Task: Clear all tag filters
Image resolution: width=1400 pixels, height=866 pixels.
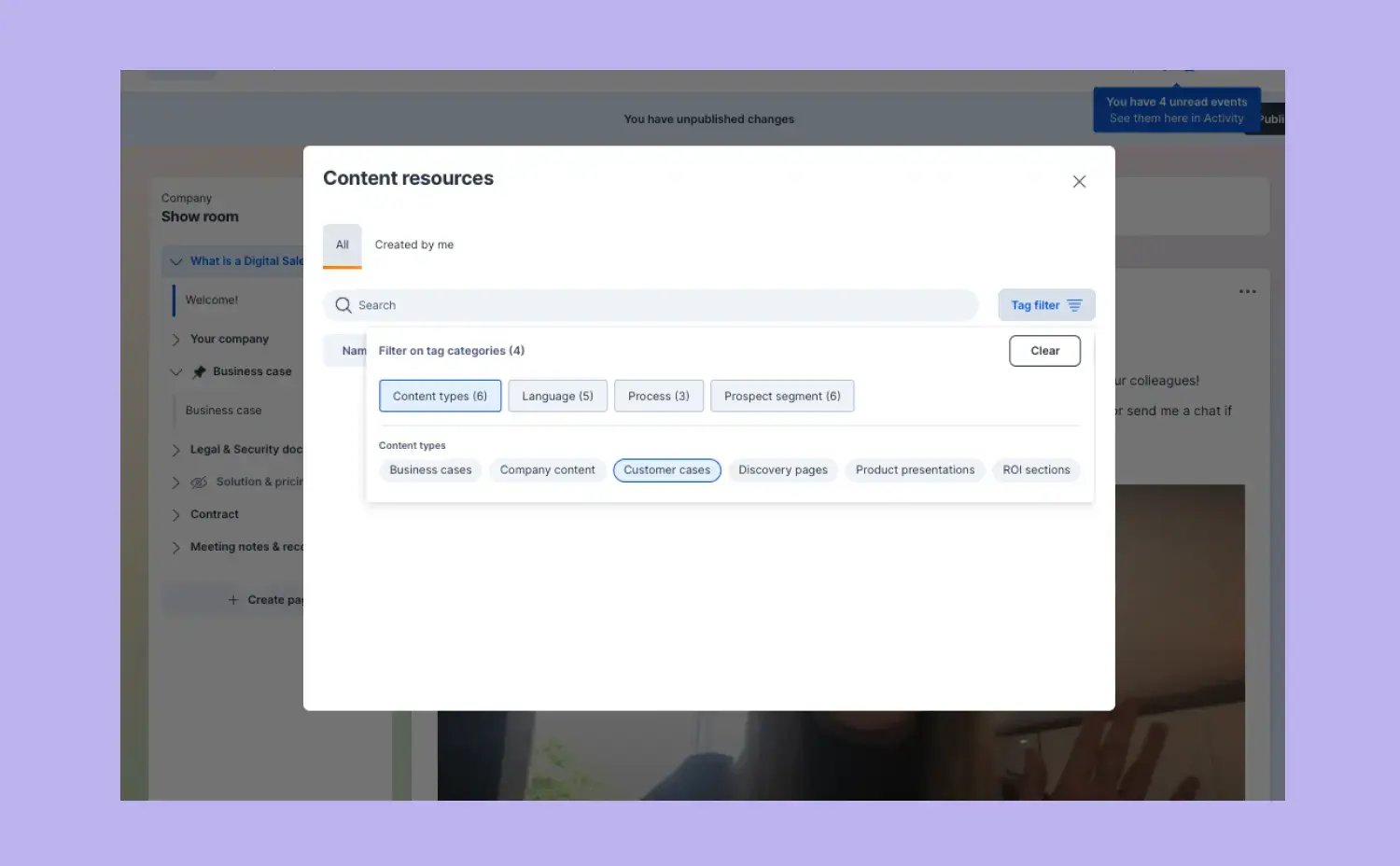Action: pyautogui.click(x=1044, y=351)
